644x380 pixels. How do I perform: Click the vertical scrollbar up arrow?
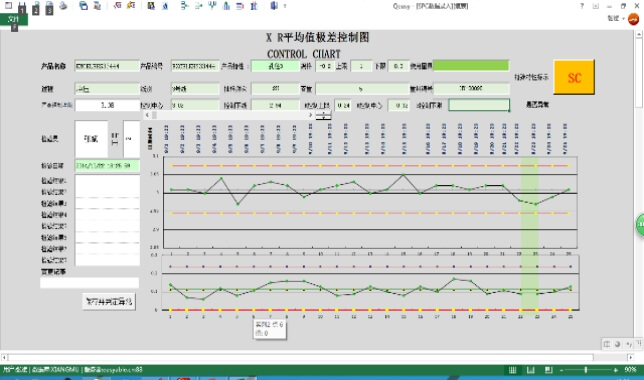pos(639,35)
